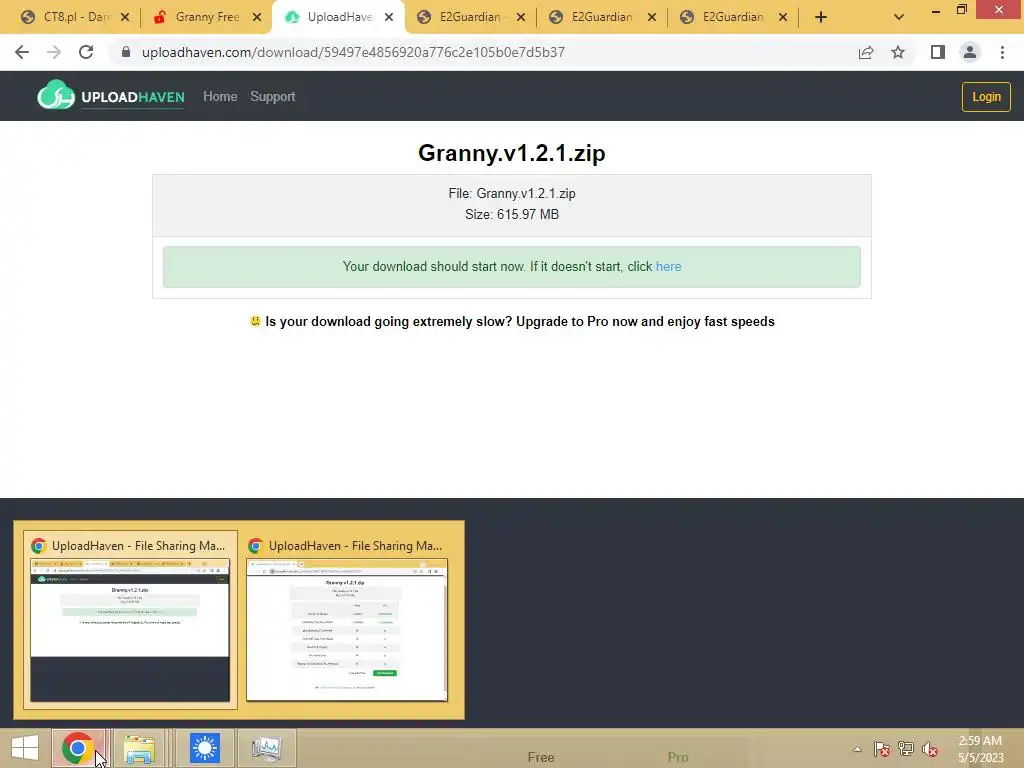This screenshot has width=1024, height=768.
Task: Switch to the first E2Guardian tab
Action: (x=462, y=17)
